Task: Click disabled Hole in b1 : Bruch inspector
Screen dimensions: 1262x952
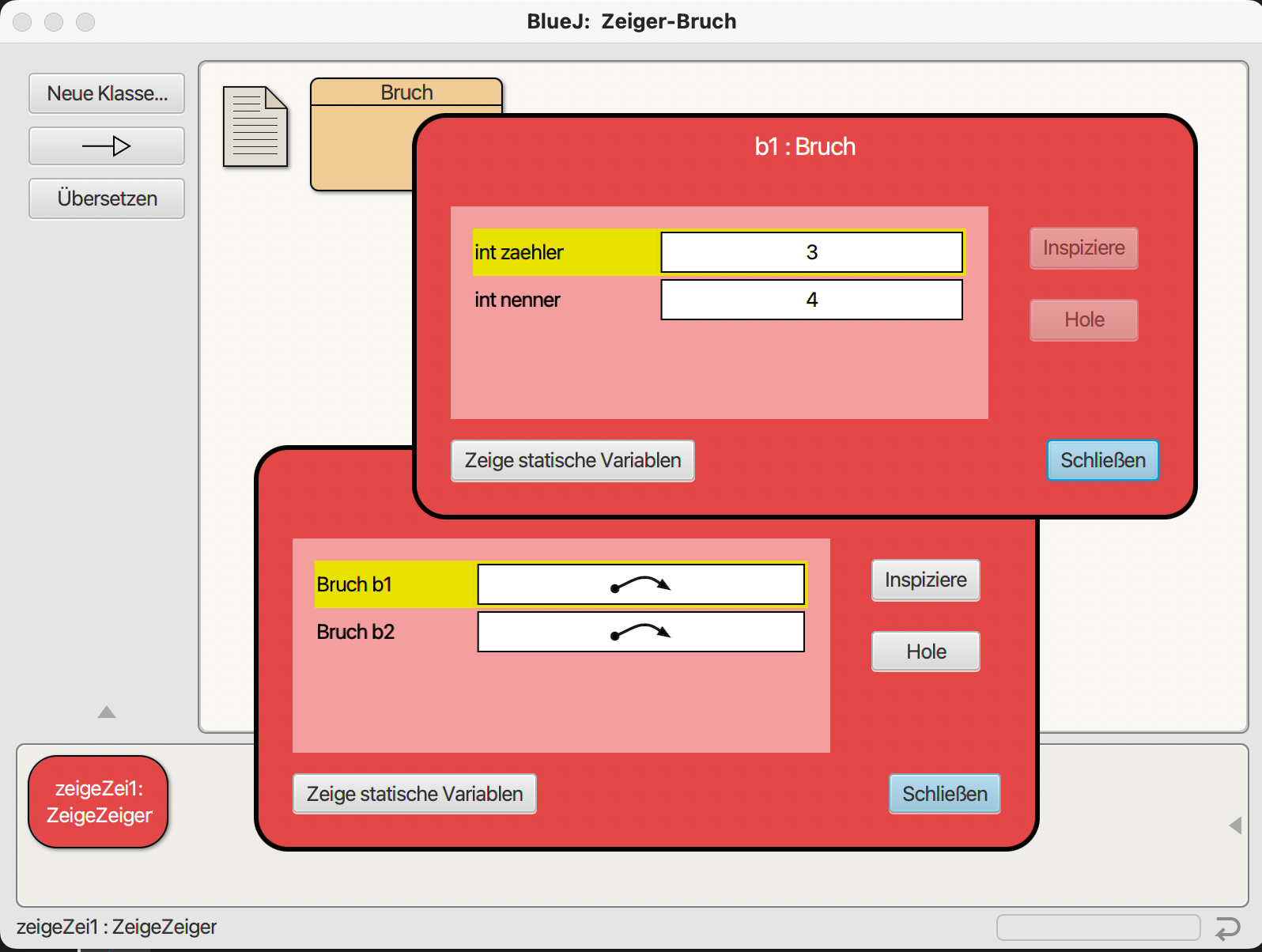Action: click(x=1084, y=319)
